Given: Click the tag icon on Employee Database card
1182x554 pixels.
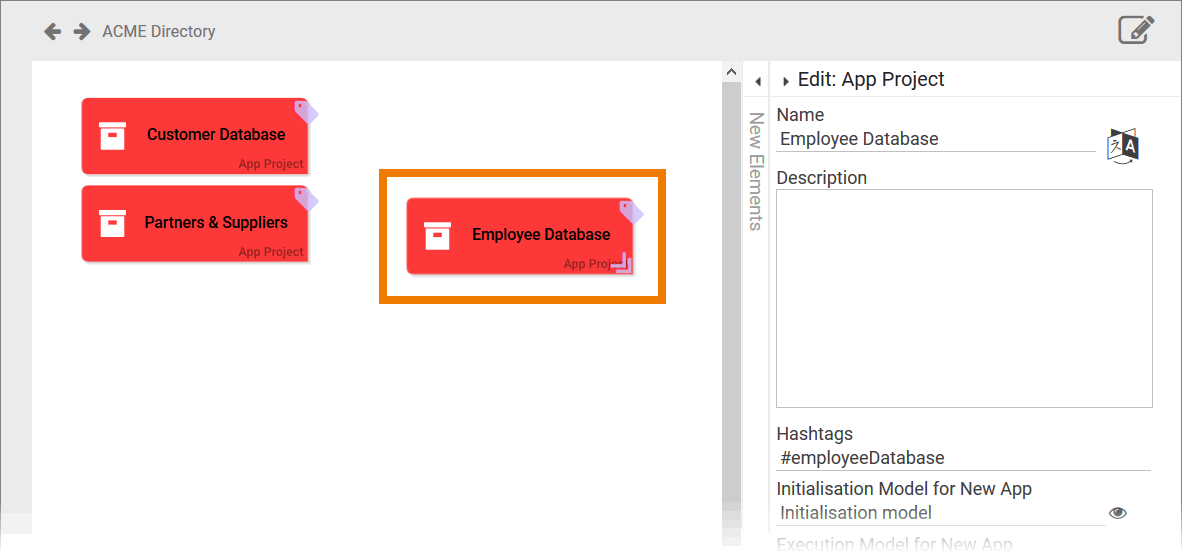Looking at the screenshot, I should pyautogui.click(x=631, y=211).
